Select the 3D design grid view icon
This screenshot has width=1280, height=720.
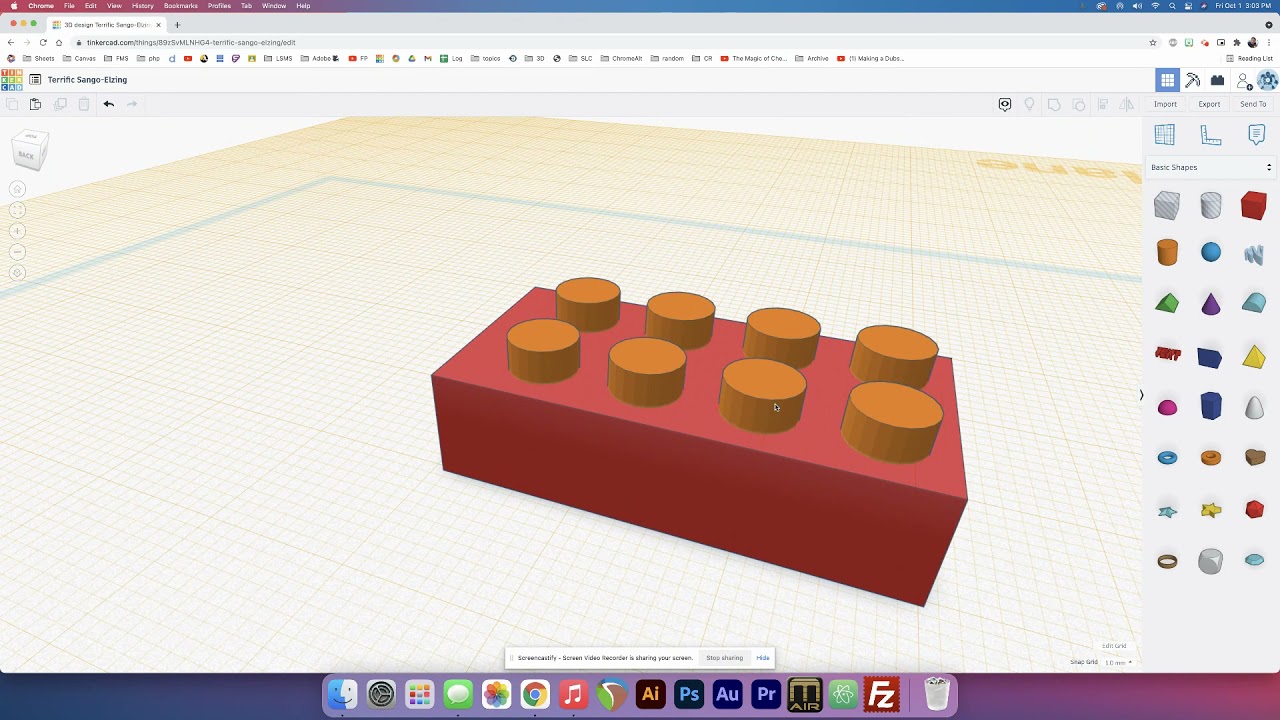point(1167,80)
